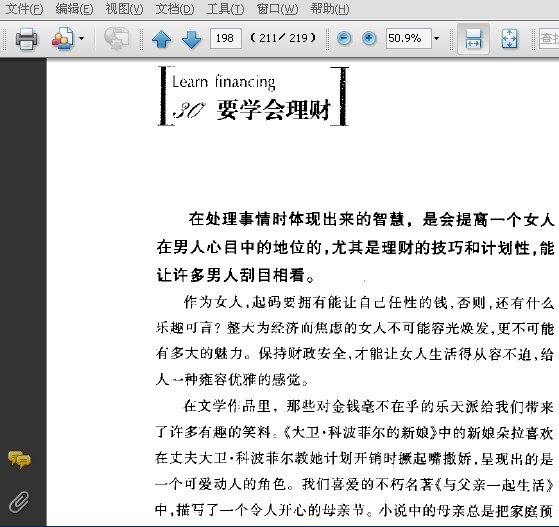
Task: Go to next page with down arrow
Action: coord(191,39)
